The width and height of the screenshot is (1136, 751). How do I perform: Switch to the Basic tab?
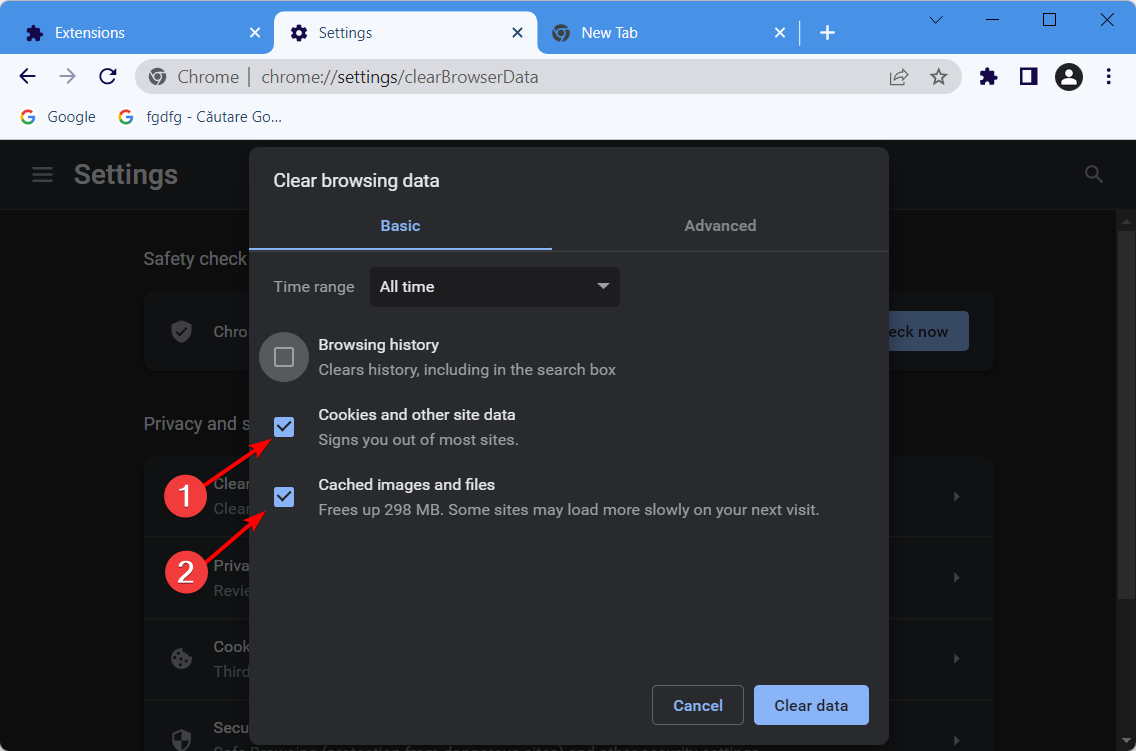(x=400, y=226)
